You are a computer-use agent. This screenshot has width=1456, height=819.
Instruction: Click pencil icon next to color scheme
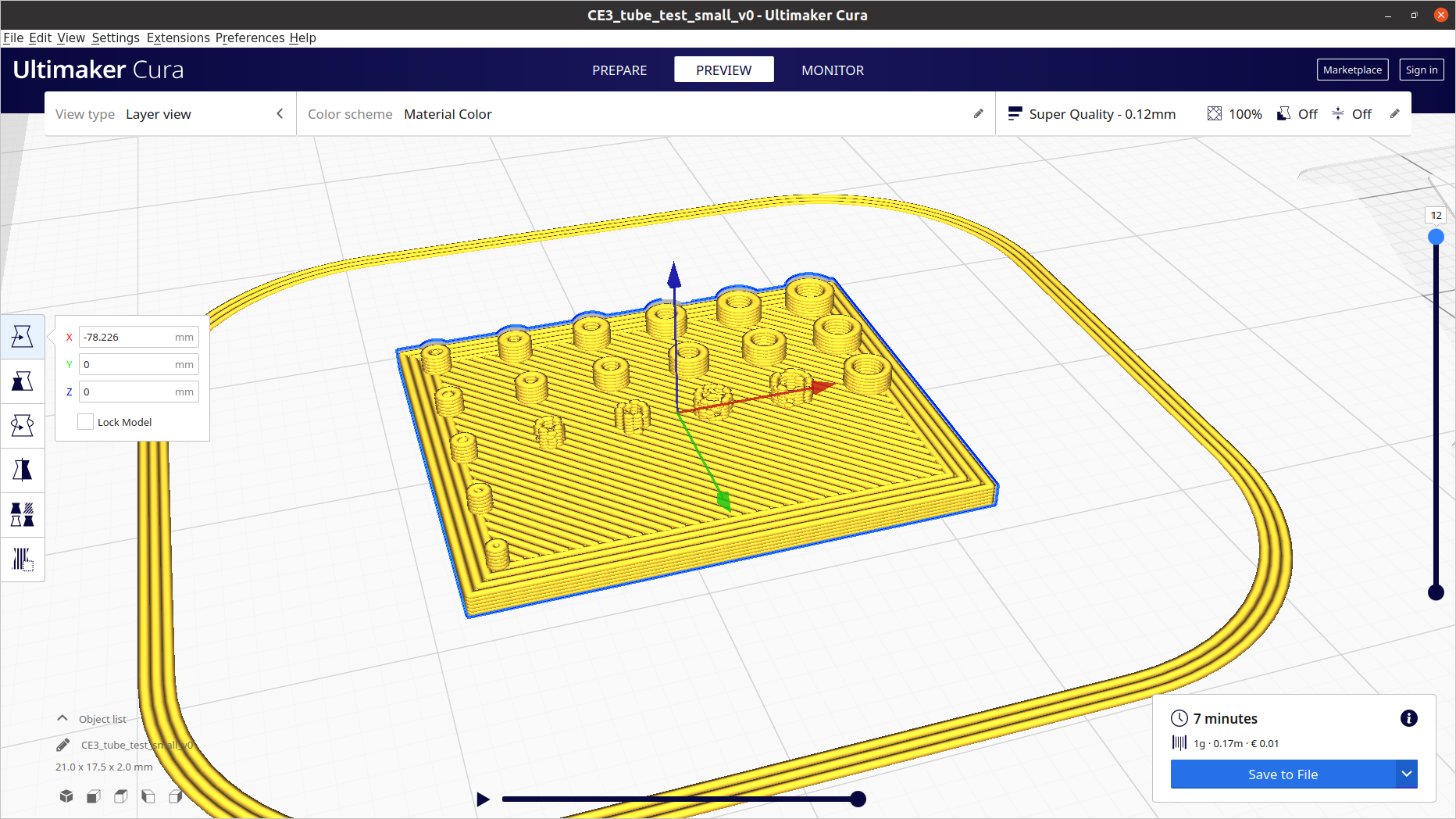click(x=978, y=114)
